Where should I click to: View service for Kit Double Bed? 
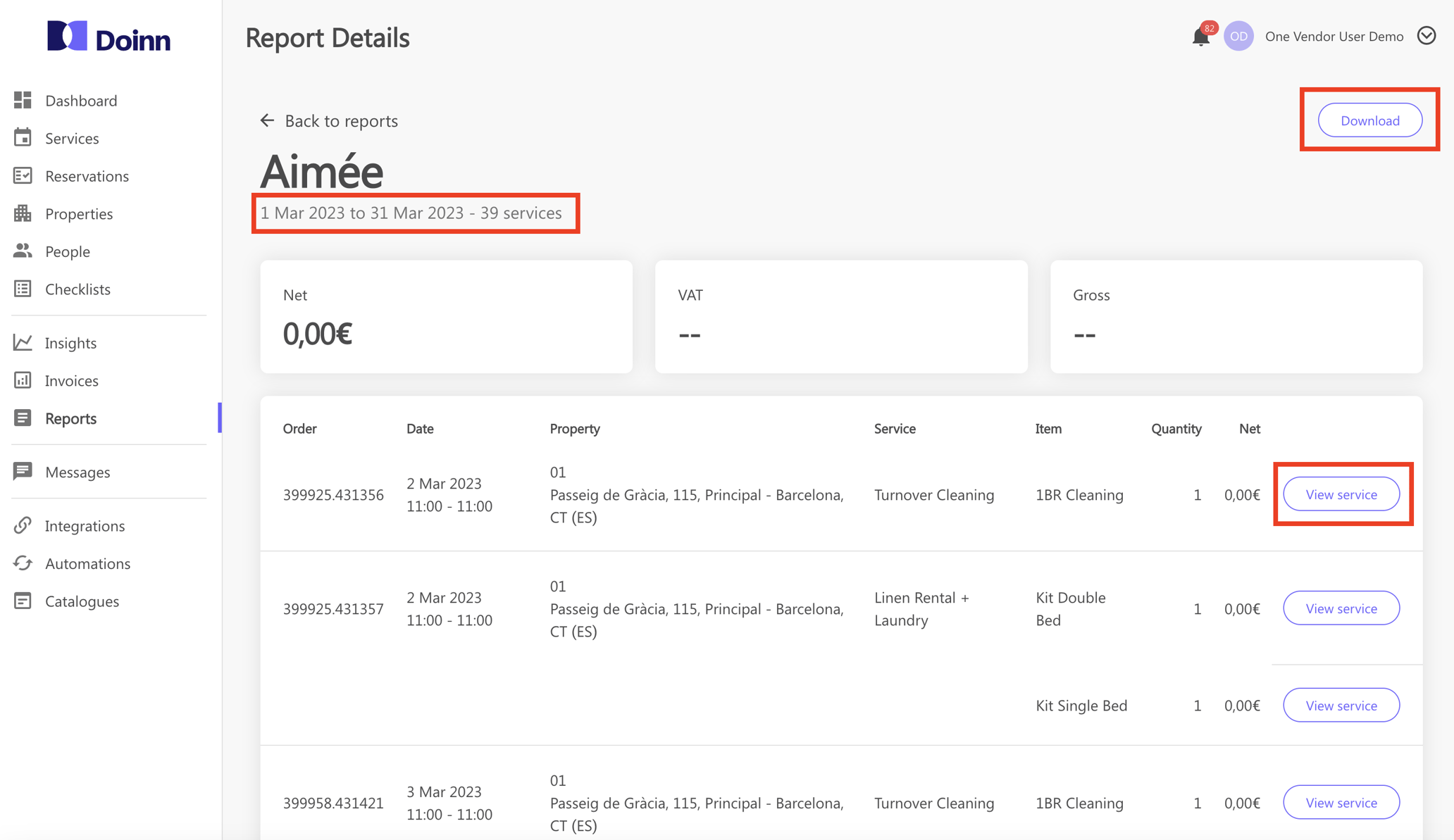(1341, 608)
